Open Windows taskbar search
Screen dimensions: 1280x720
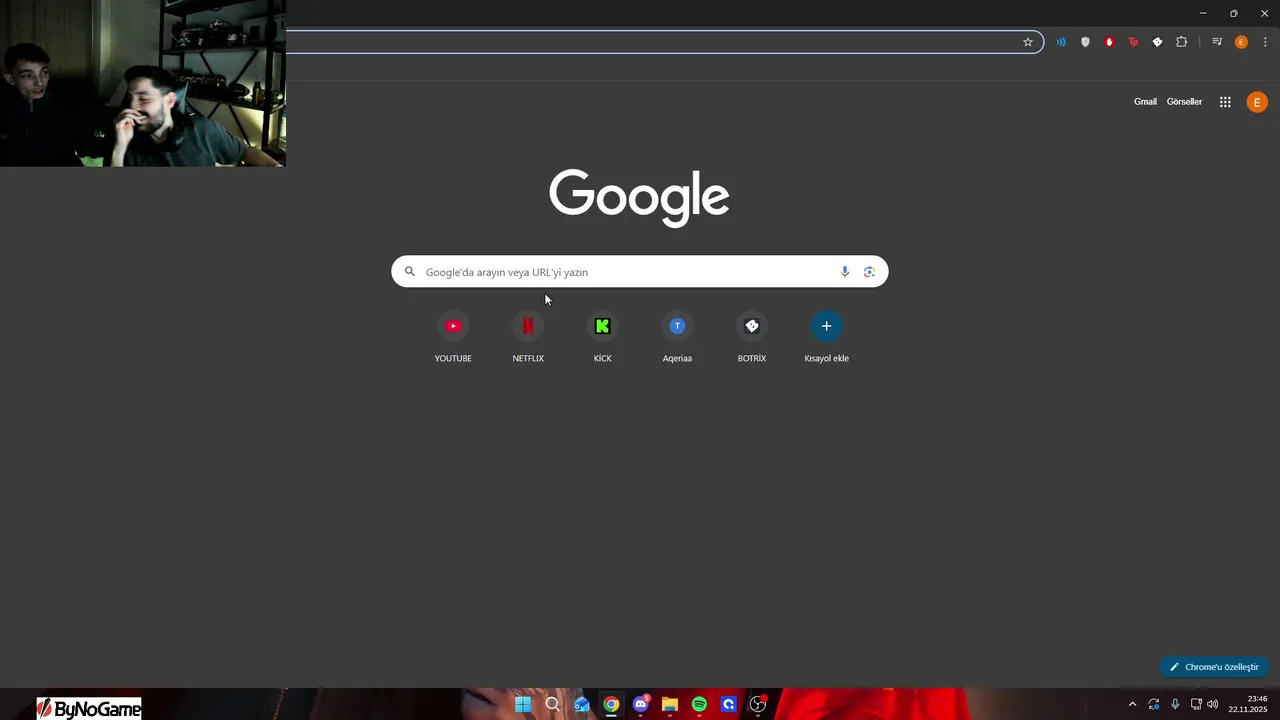552,705
